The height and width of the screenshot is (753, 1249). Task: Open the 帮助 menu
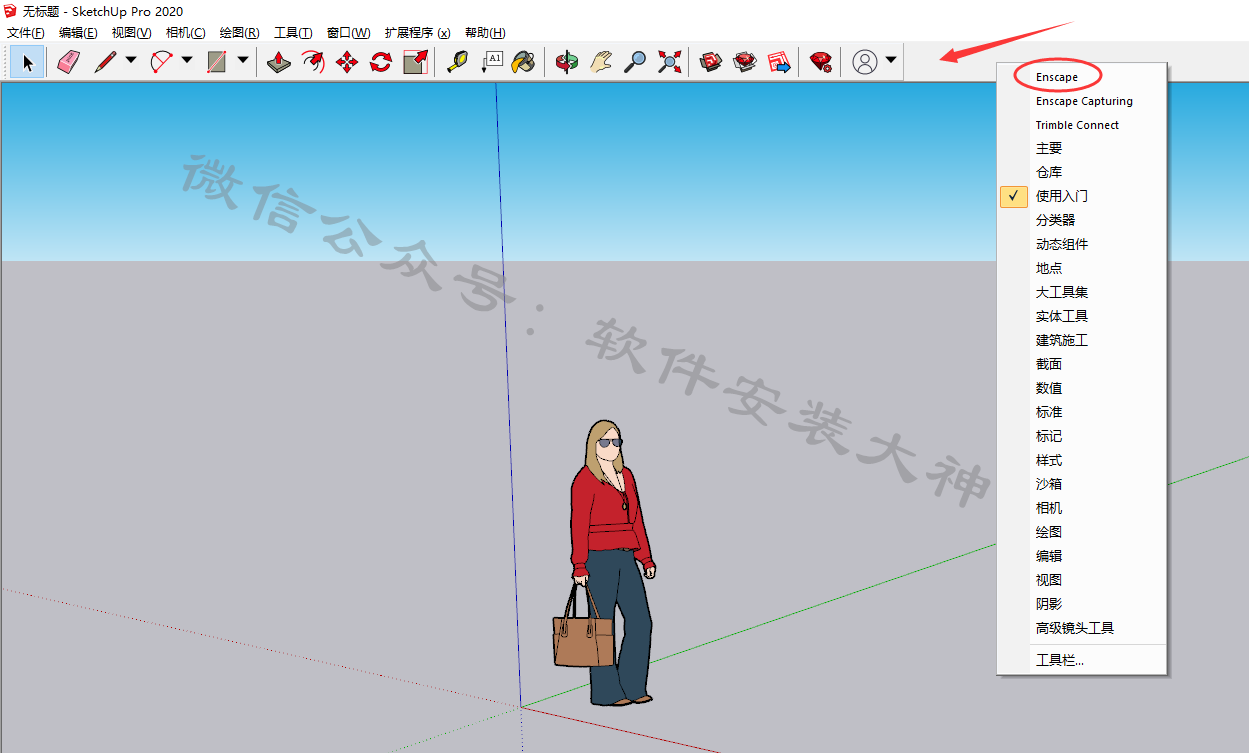point(485,32)
